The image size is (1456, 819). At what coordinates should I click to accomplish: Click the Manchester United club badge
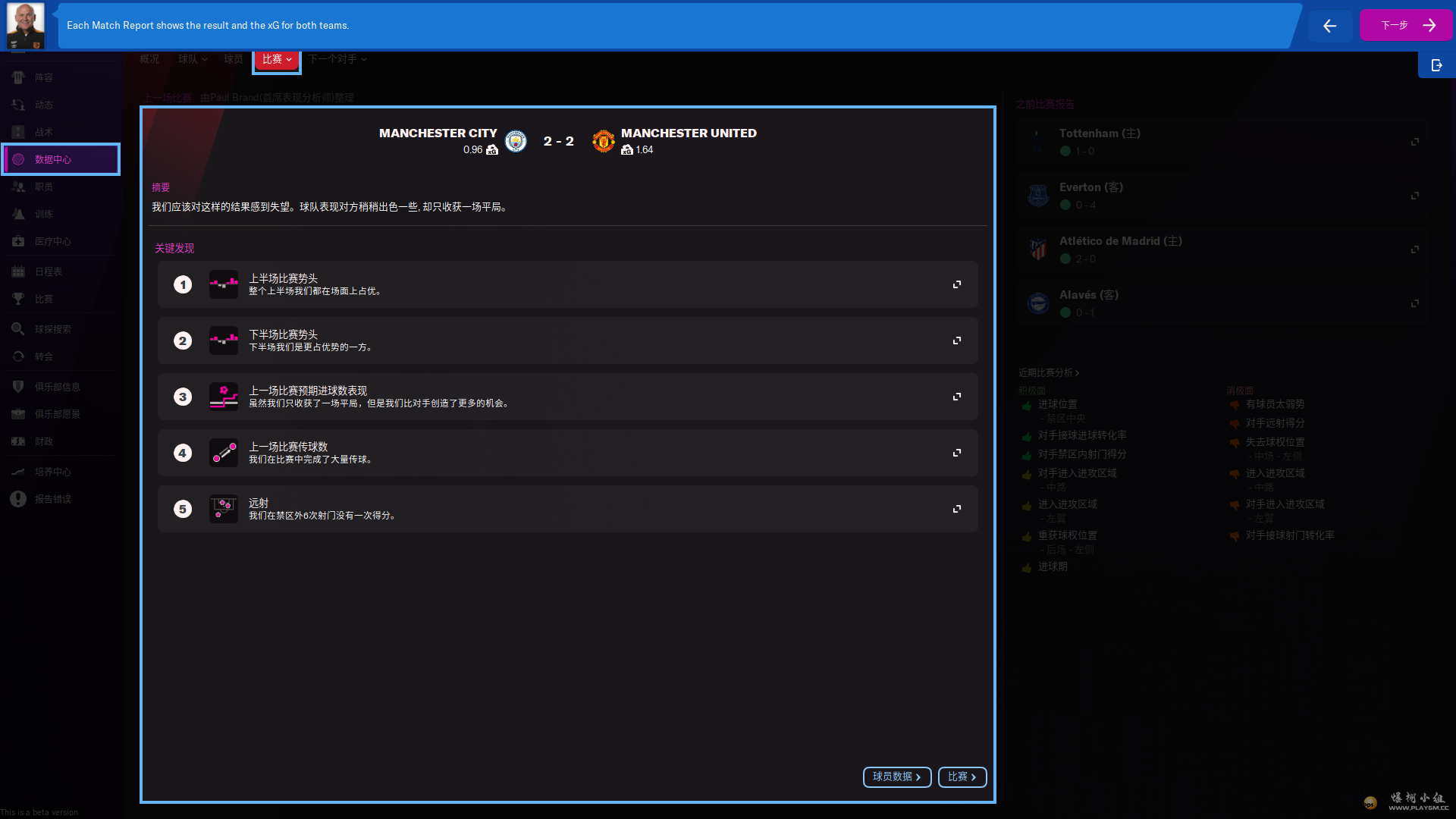[604, 141]
